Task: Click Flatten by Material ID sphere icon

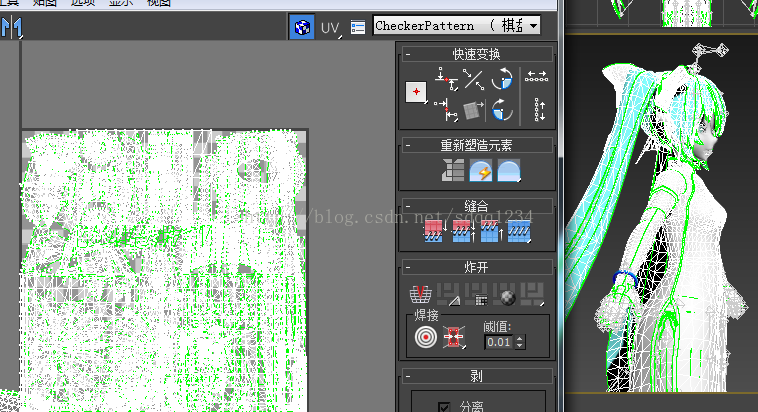Action: (505, 294)
